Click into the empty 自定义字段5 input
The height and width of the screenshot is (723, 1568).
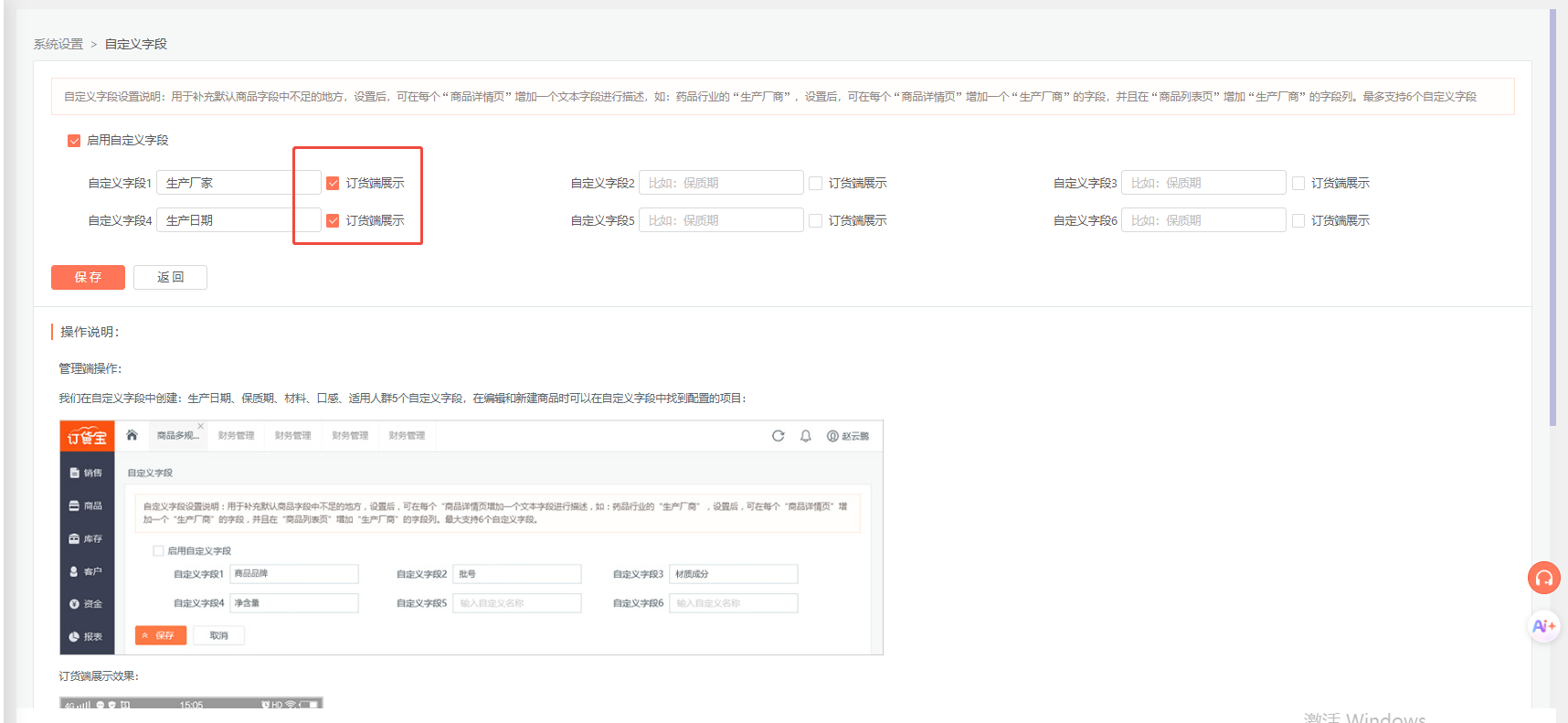[721, 220]
